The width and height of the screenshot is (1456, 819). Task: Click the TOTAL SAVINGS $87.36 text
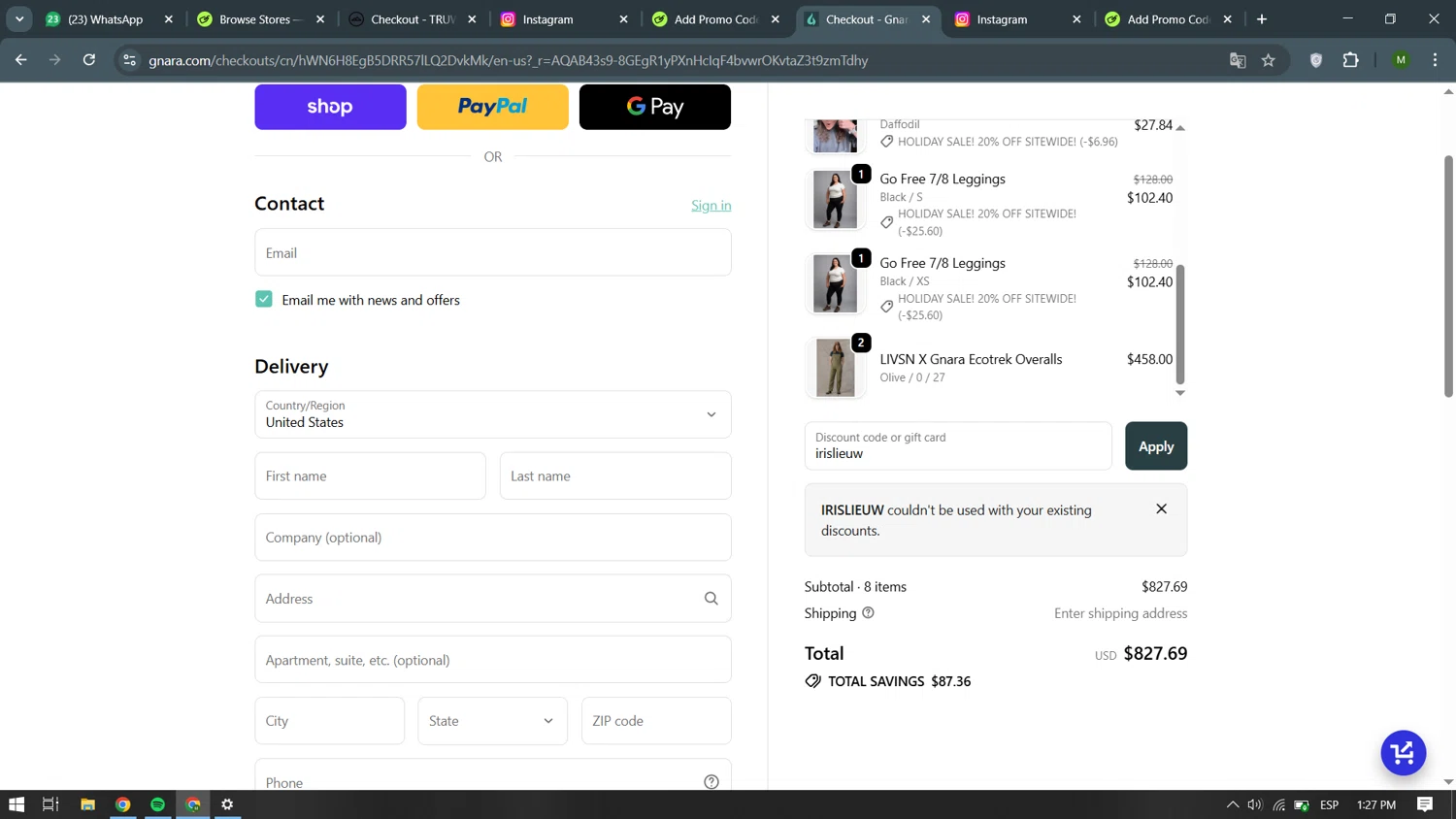click(x=899, y=681)
